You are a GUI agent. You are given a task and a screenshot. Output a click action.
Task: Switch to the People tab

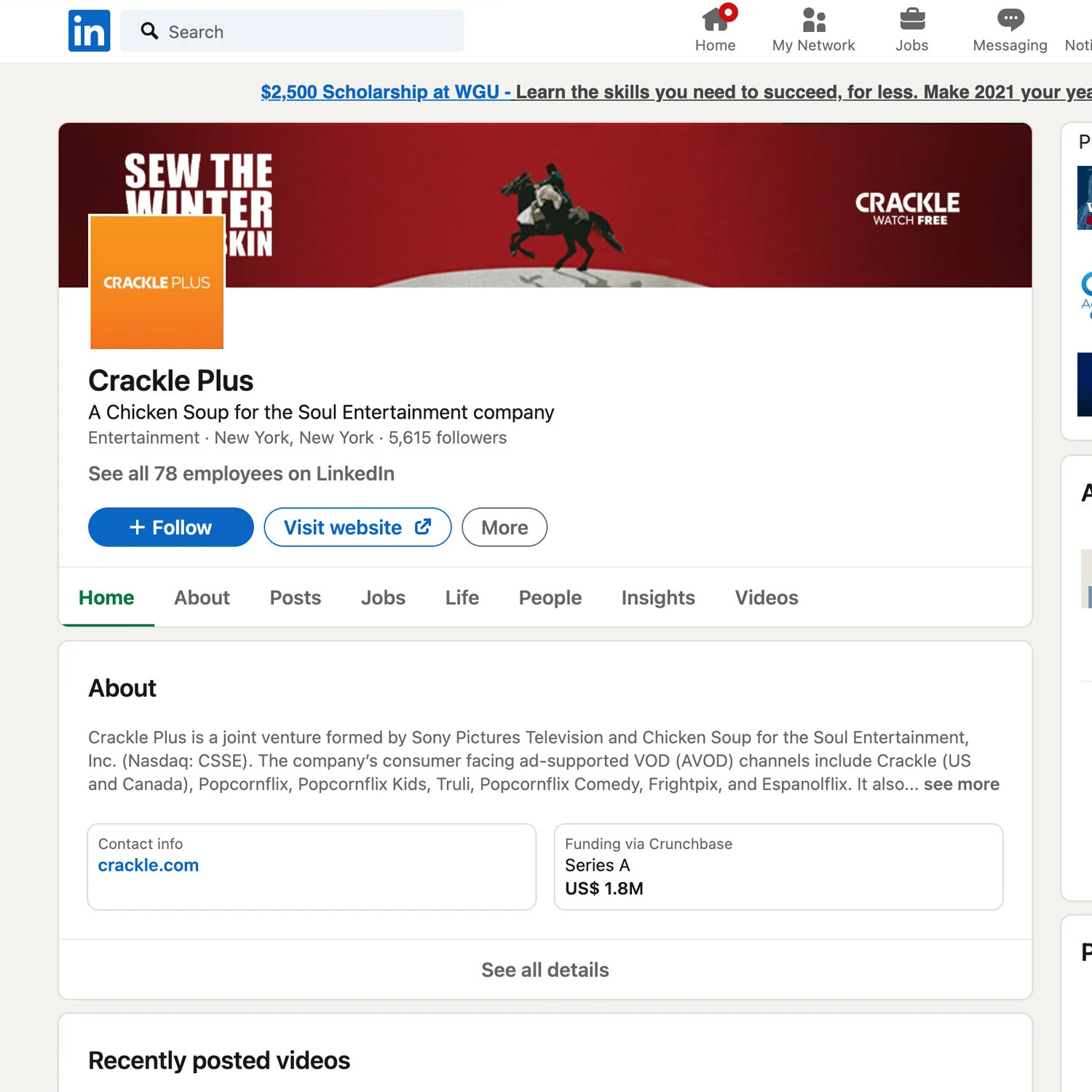[x=550, y=598]
